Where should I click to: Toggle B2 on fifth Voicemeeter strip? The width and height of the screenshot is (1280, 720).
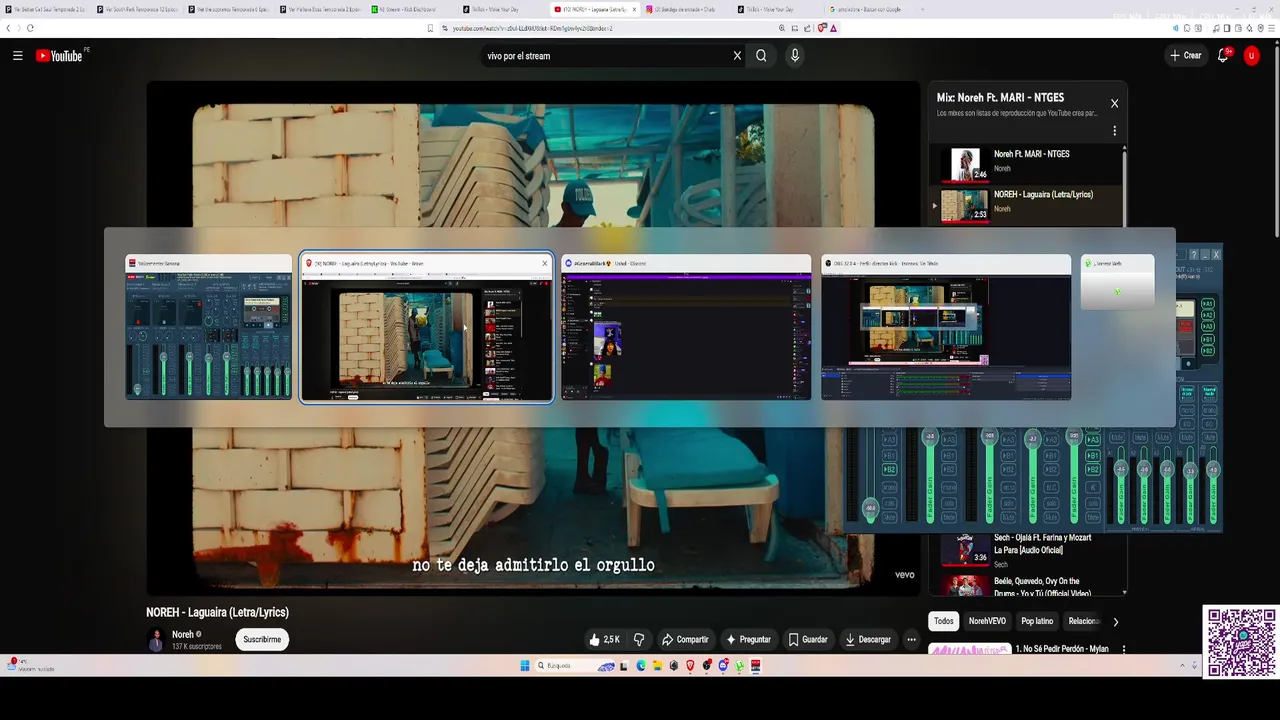(1093, 468)
